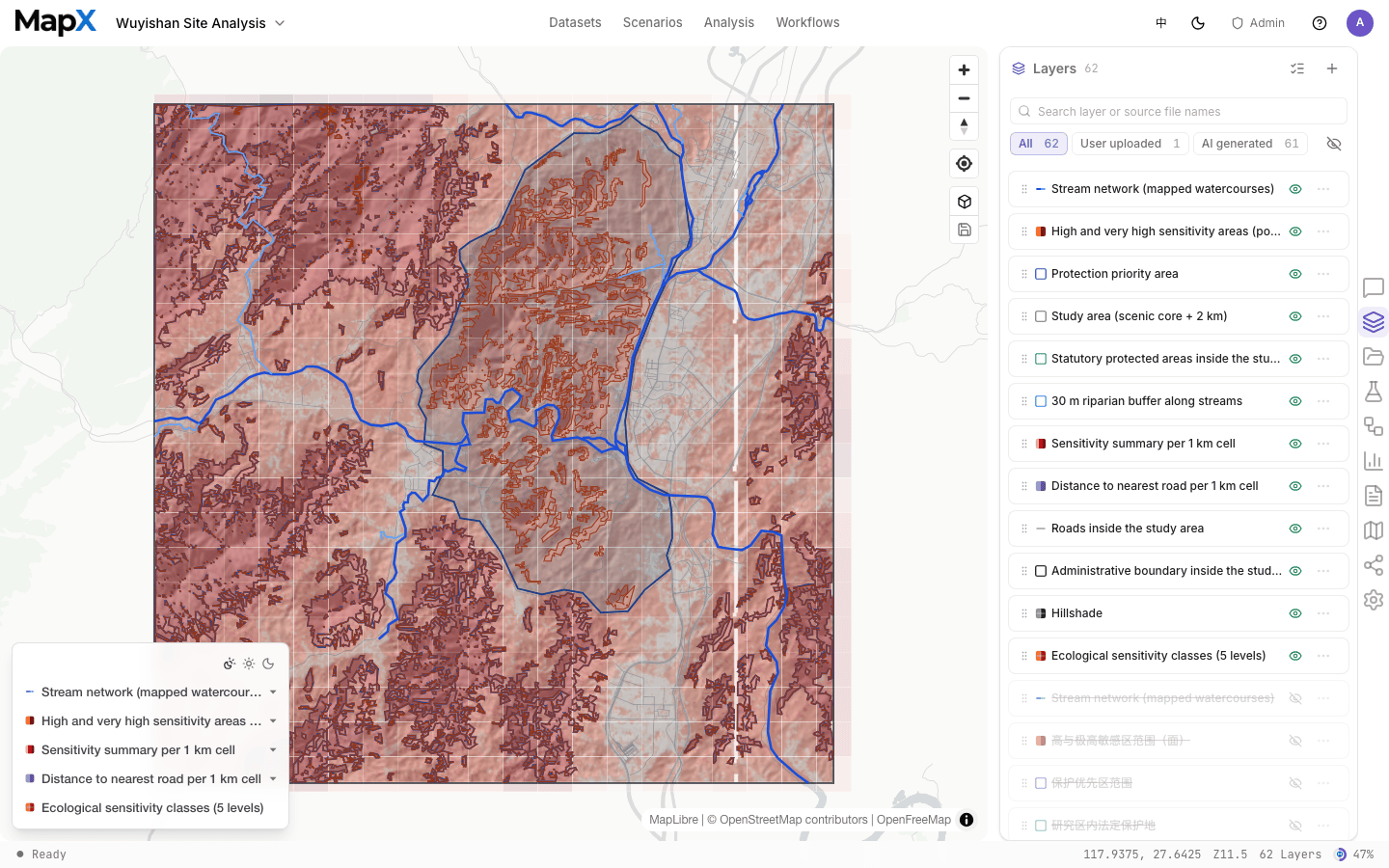Expand Stream network legend entry
Viewport: 1389px width, 868px height.
273,692
